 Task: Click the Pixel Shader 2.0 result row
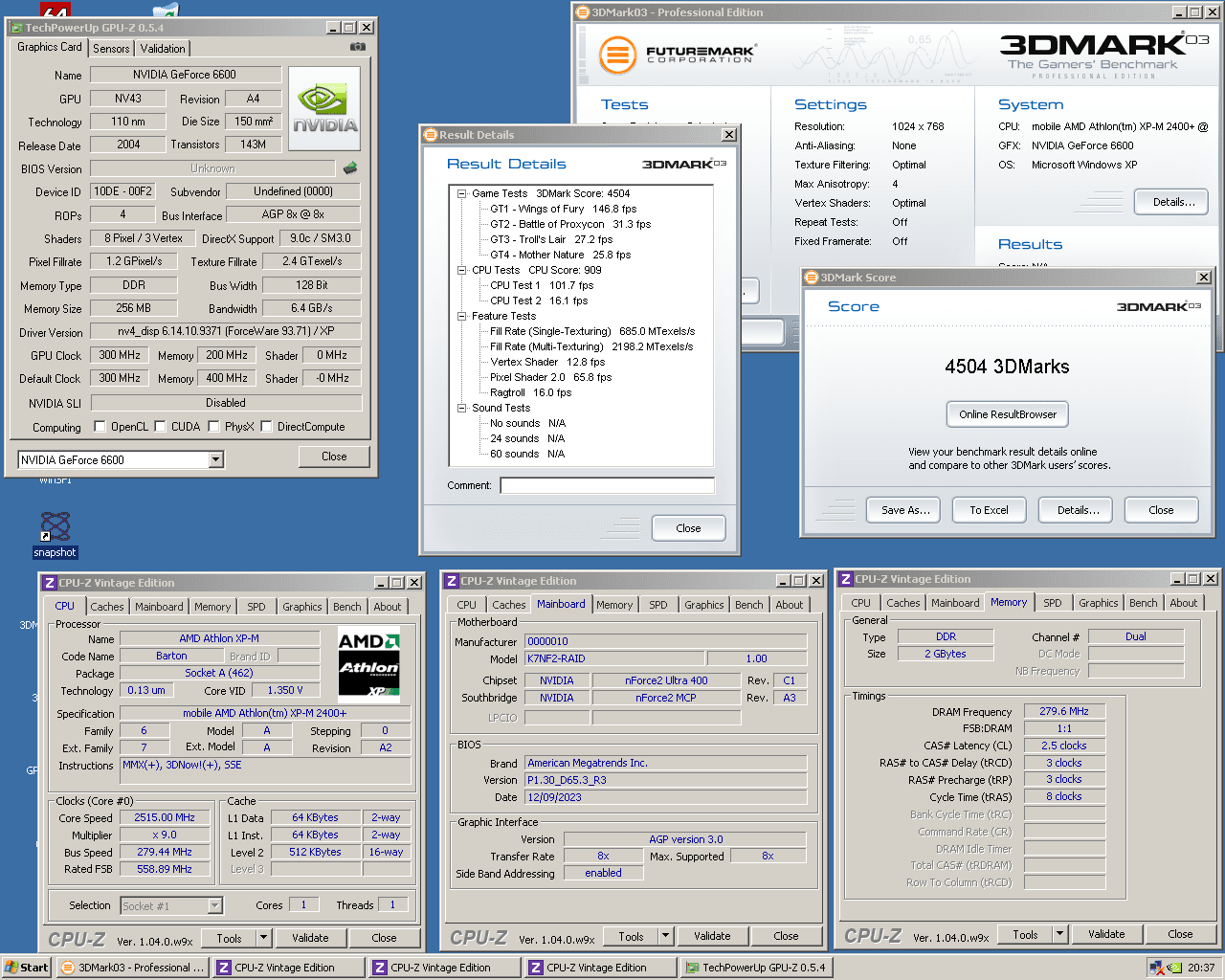550,377
